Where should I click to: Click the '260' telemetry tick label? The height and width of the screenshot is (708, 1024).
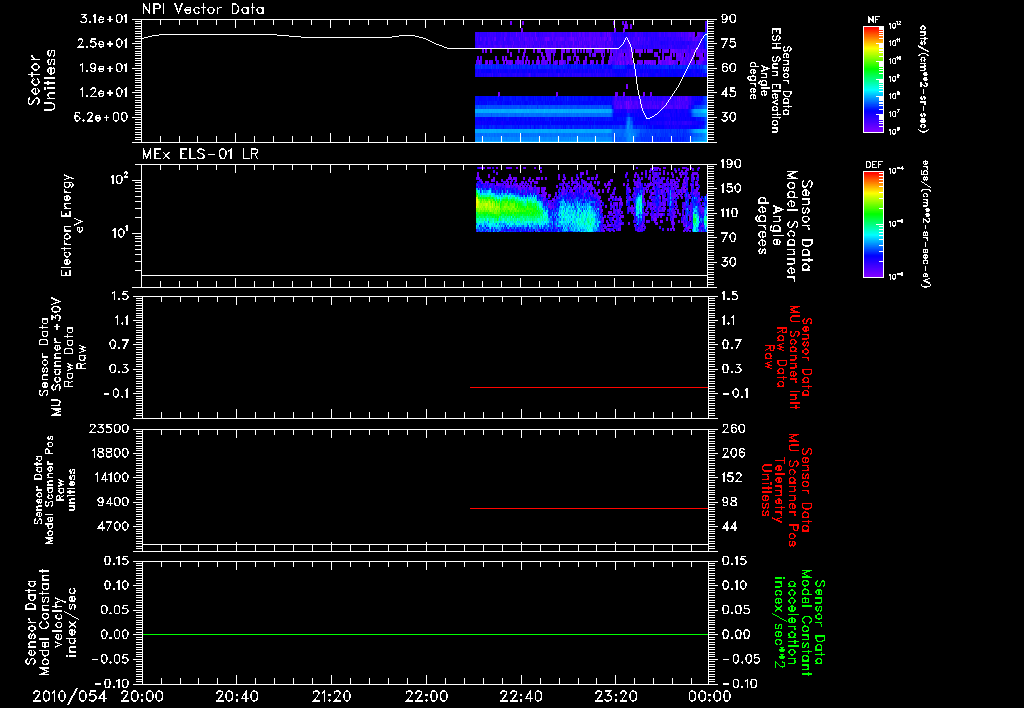[x=733, y=429]
